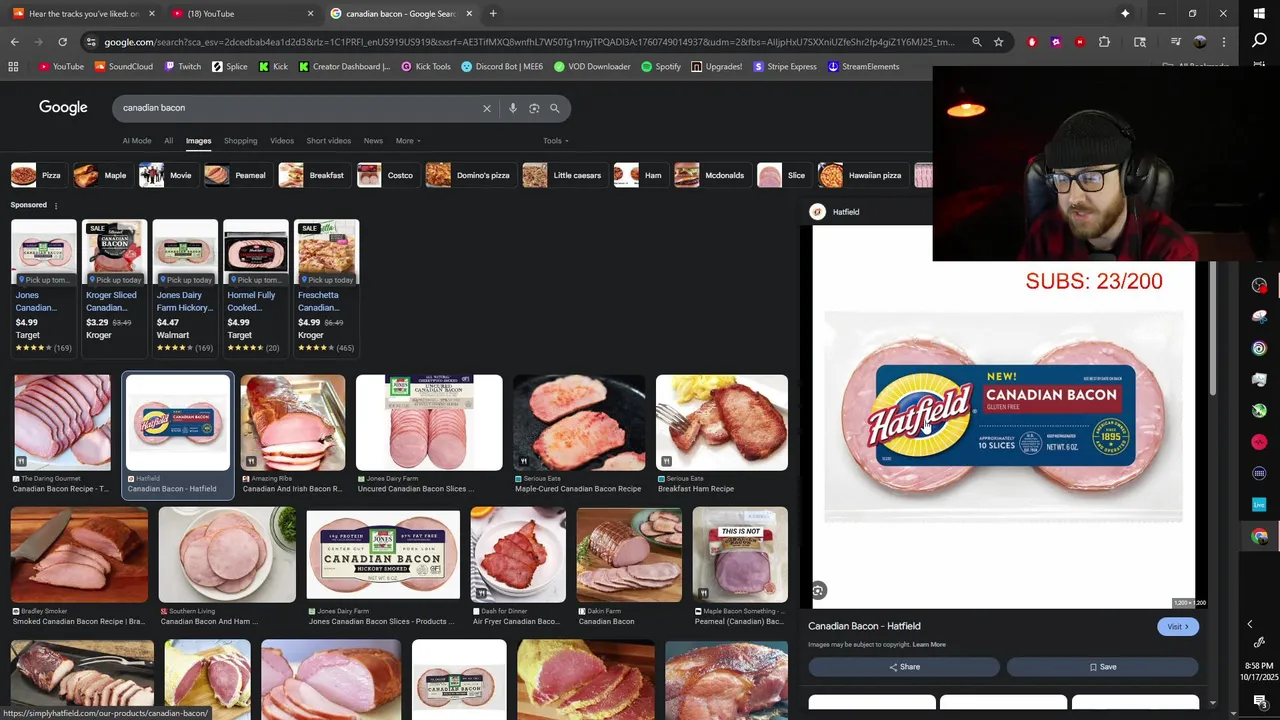Reload the current page
This screenshot has width=1280, height=720.
point(62,42)
